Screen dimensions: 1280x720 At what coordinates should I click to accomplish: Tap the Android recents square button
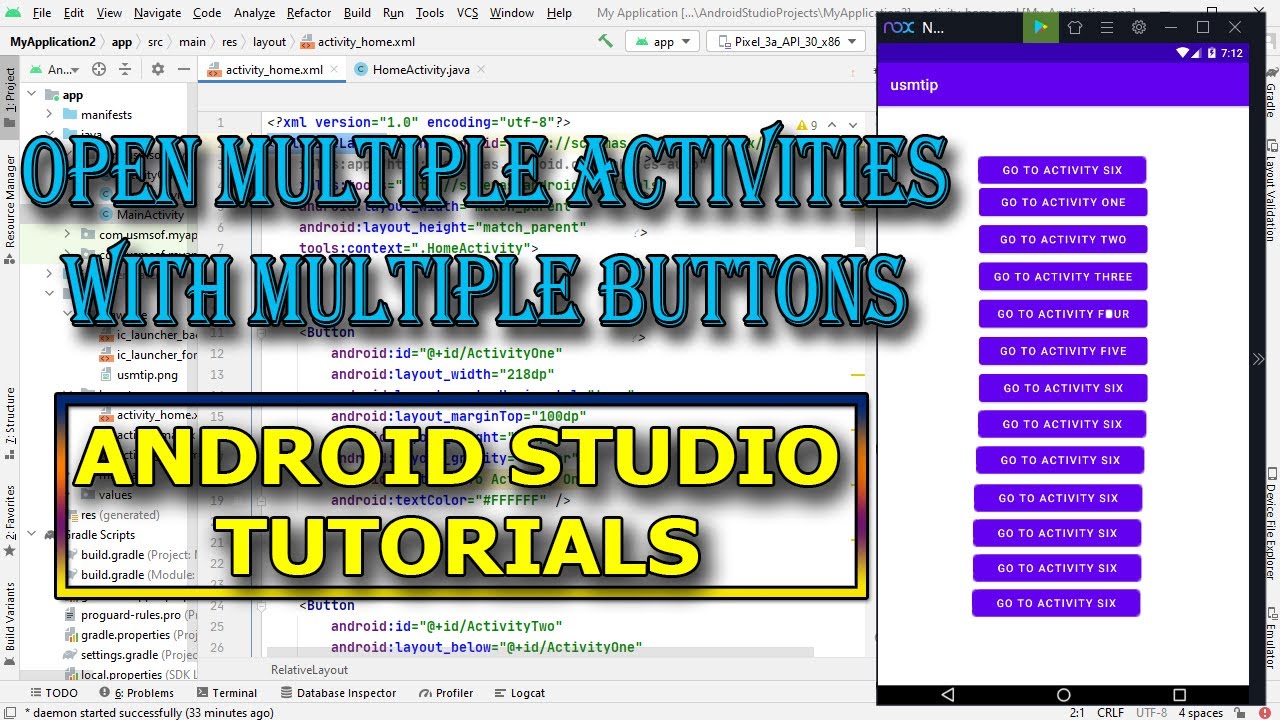click(x=1179, y=694)
